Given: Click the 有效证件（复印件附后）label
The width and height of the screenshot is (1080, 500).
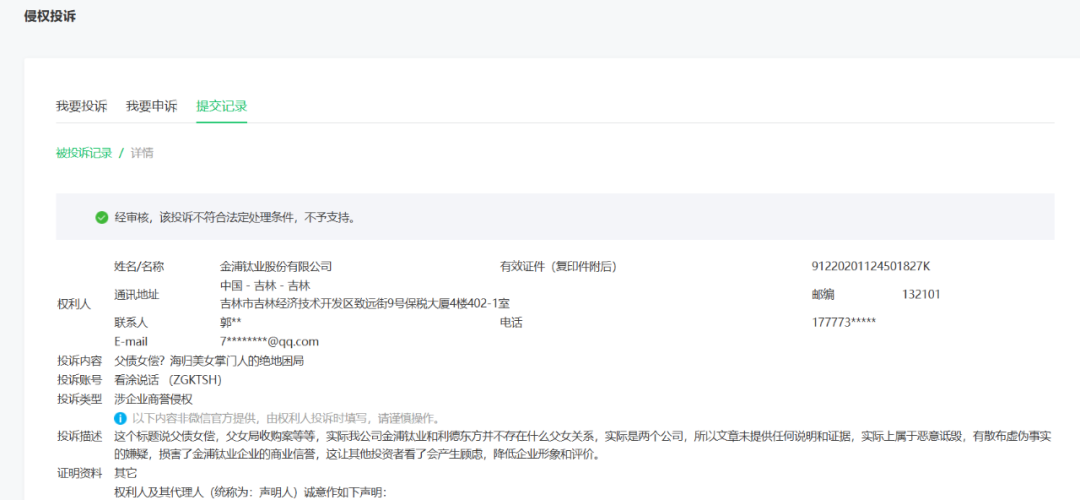Looking at the screenshot, I should (558, 267).
